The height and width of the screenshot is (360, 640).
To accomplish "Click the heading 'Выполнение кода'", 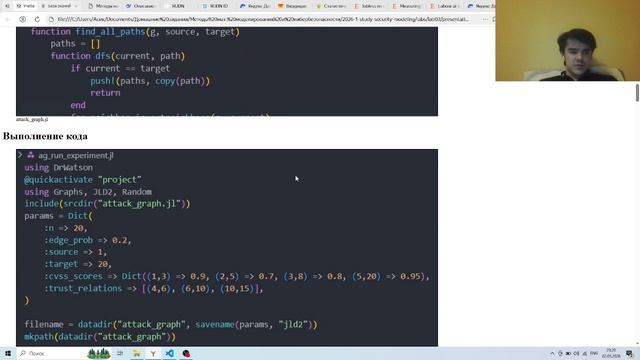I will tap(45, 136).
